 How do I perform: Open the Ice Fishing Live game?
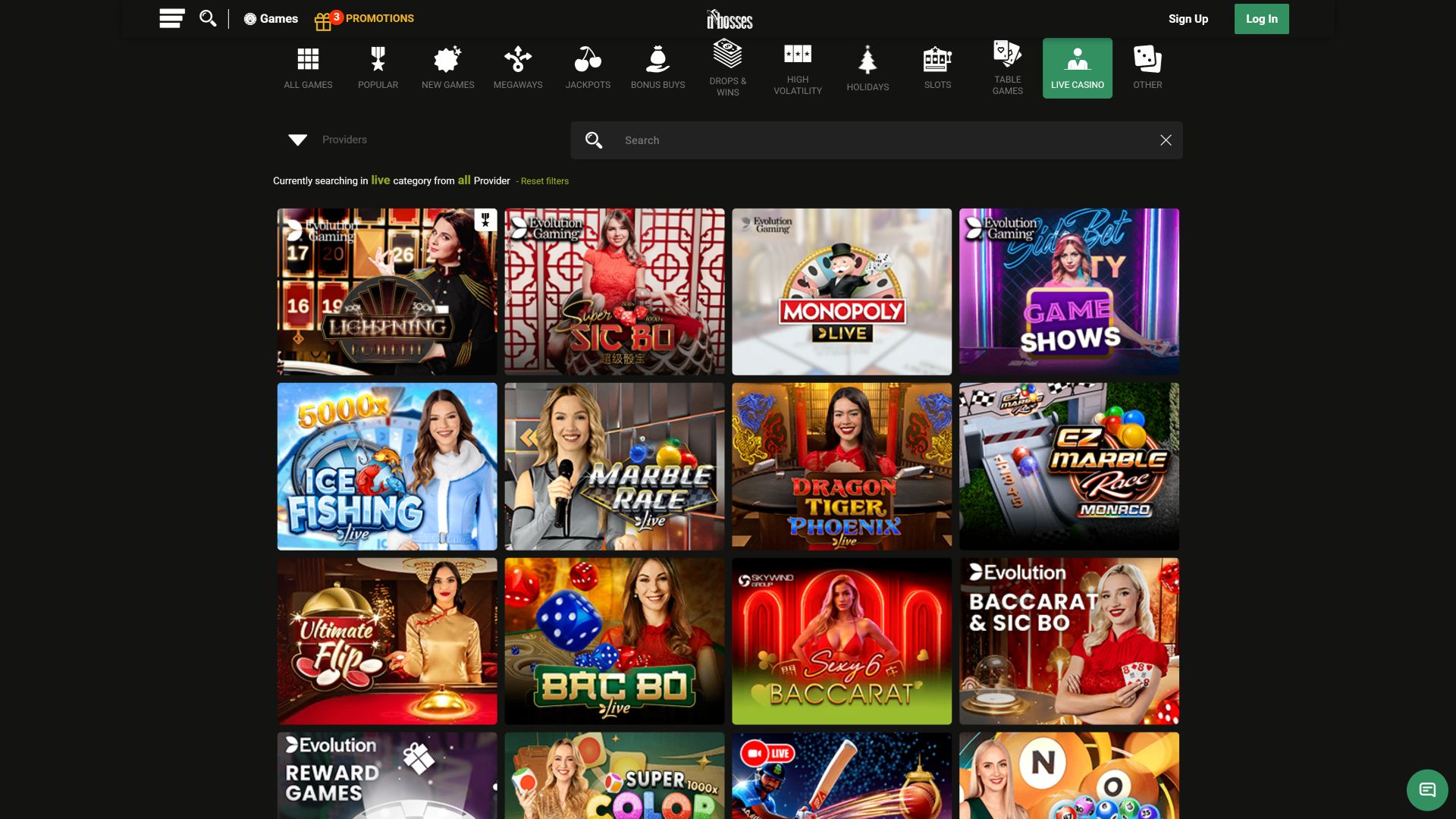coord(387,466)
